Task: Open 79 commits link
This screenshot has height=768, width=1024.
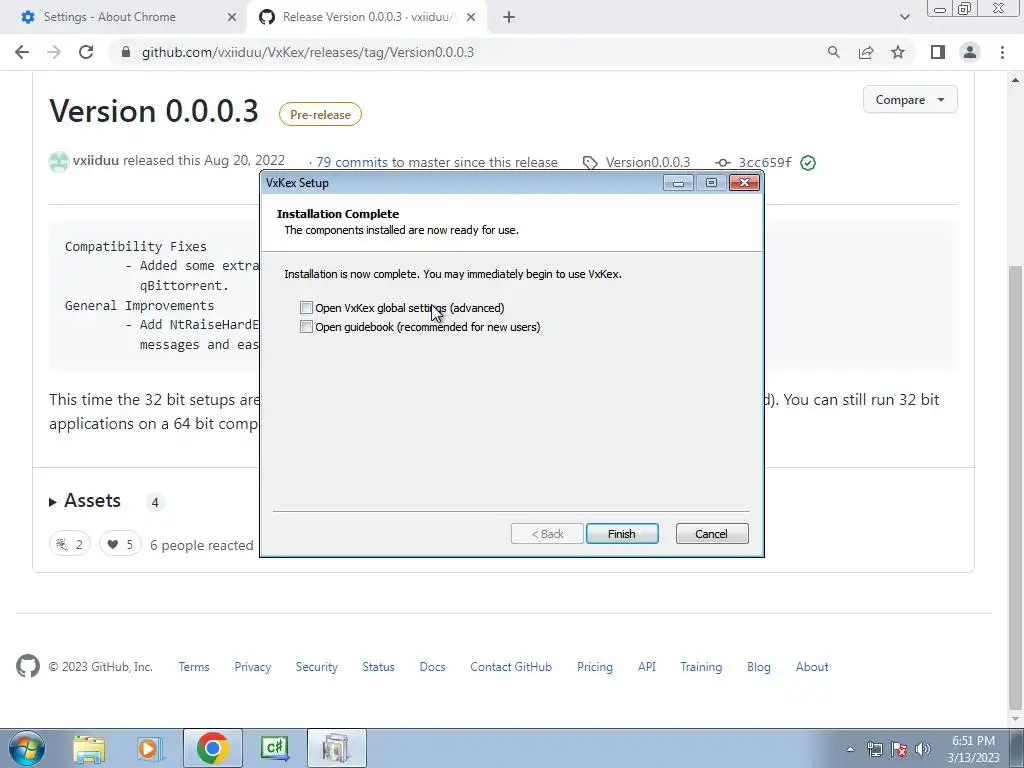Action: [x=352, y=162]
